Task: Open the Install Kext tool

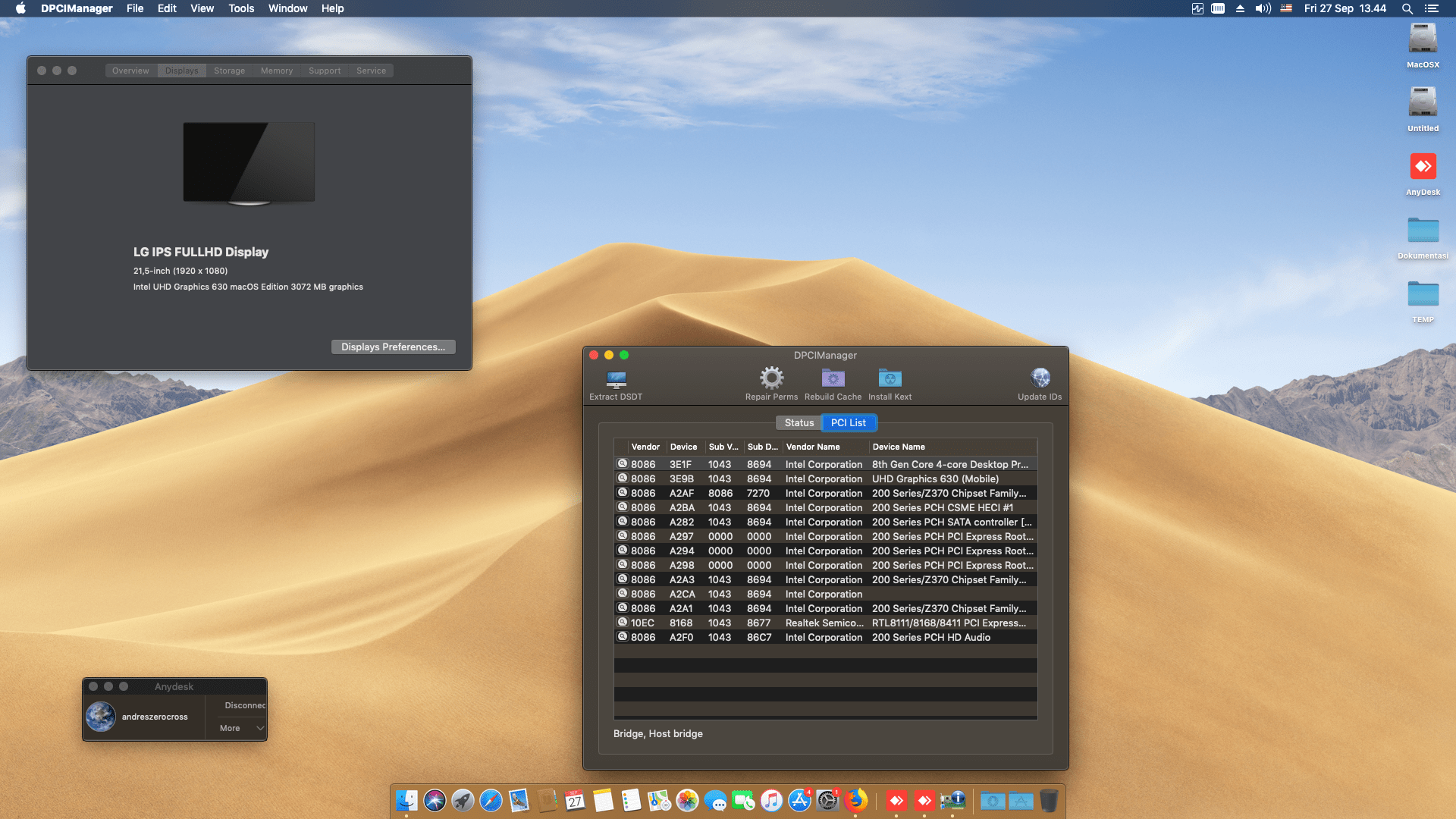Action: (x=890, y=384)
